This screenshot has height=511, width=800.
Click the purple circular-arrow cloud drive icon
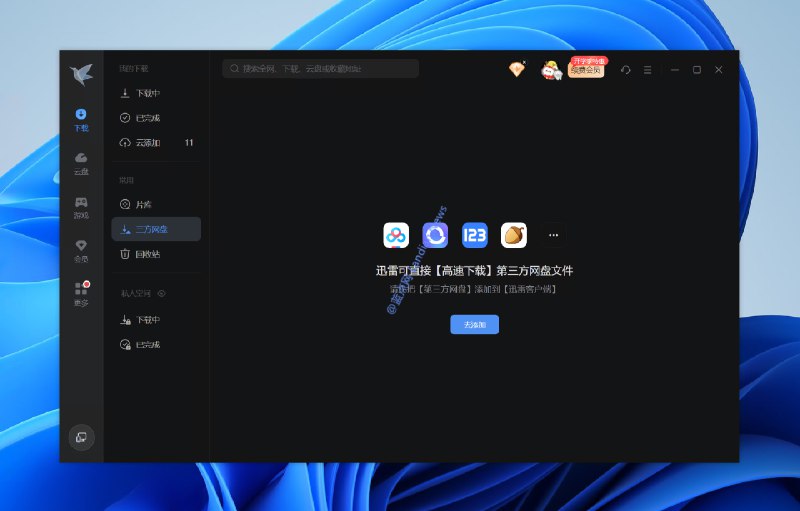[x=435, y=235]
